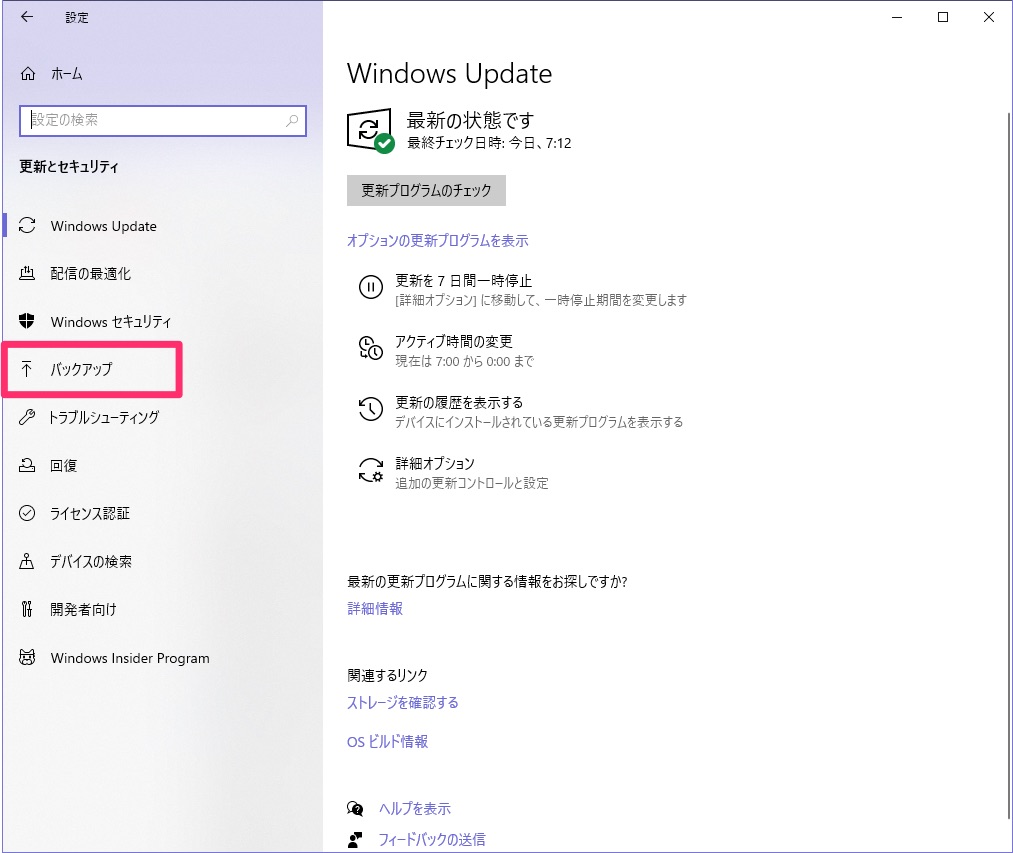1013x853 pixels.
Task: Click the OS ビルド情報 link
Action: tap(387, 741)
